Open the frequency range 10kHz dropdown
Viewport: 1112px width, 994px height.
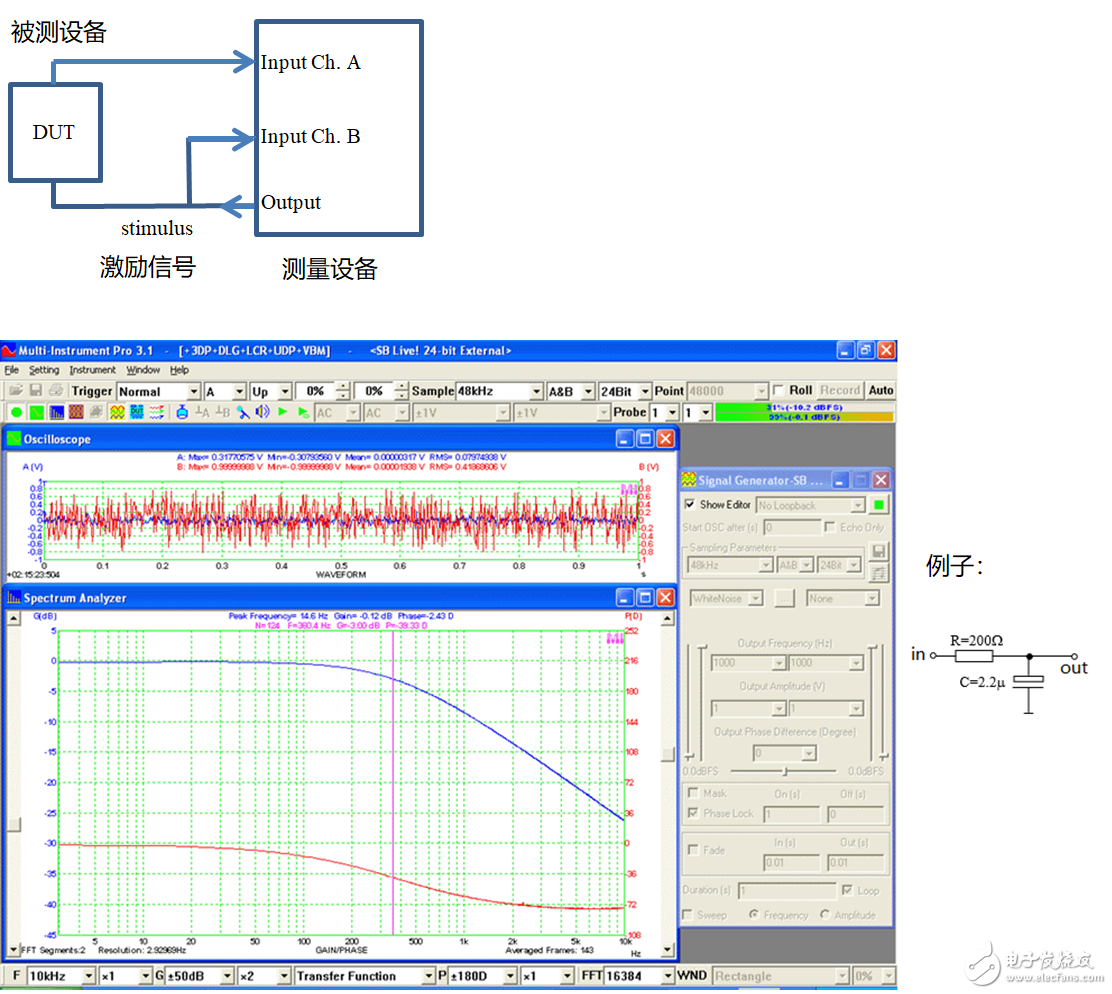[x=61, y=976]
